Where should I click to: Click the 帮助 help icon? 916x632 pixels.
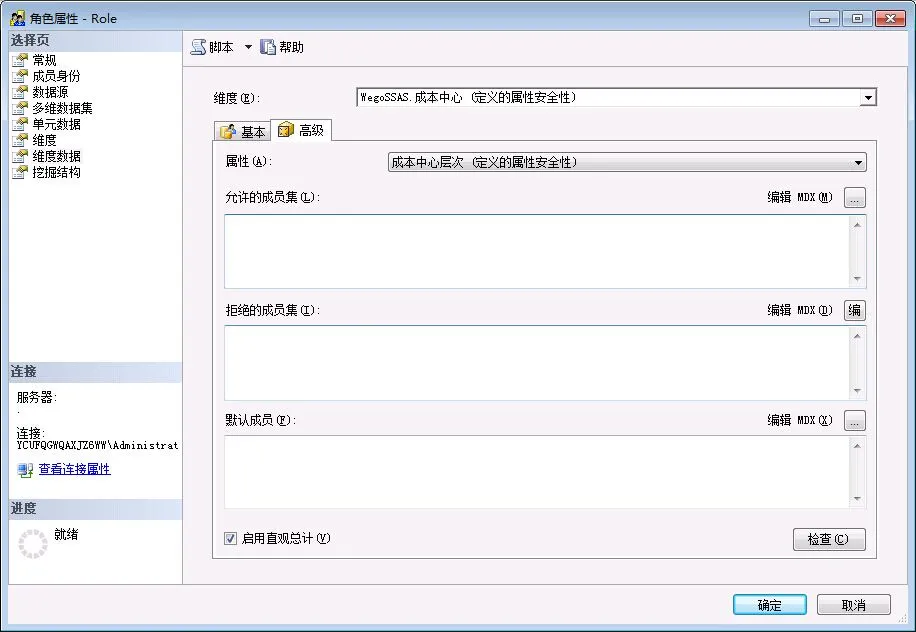point(268,47)
